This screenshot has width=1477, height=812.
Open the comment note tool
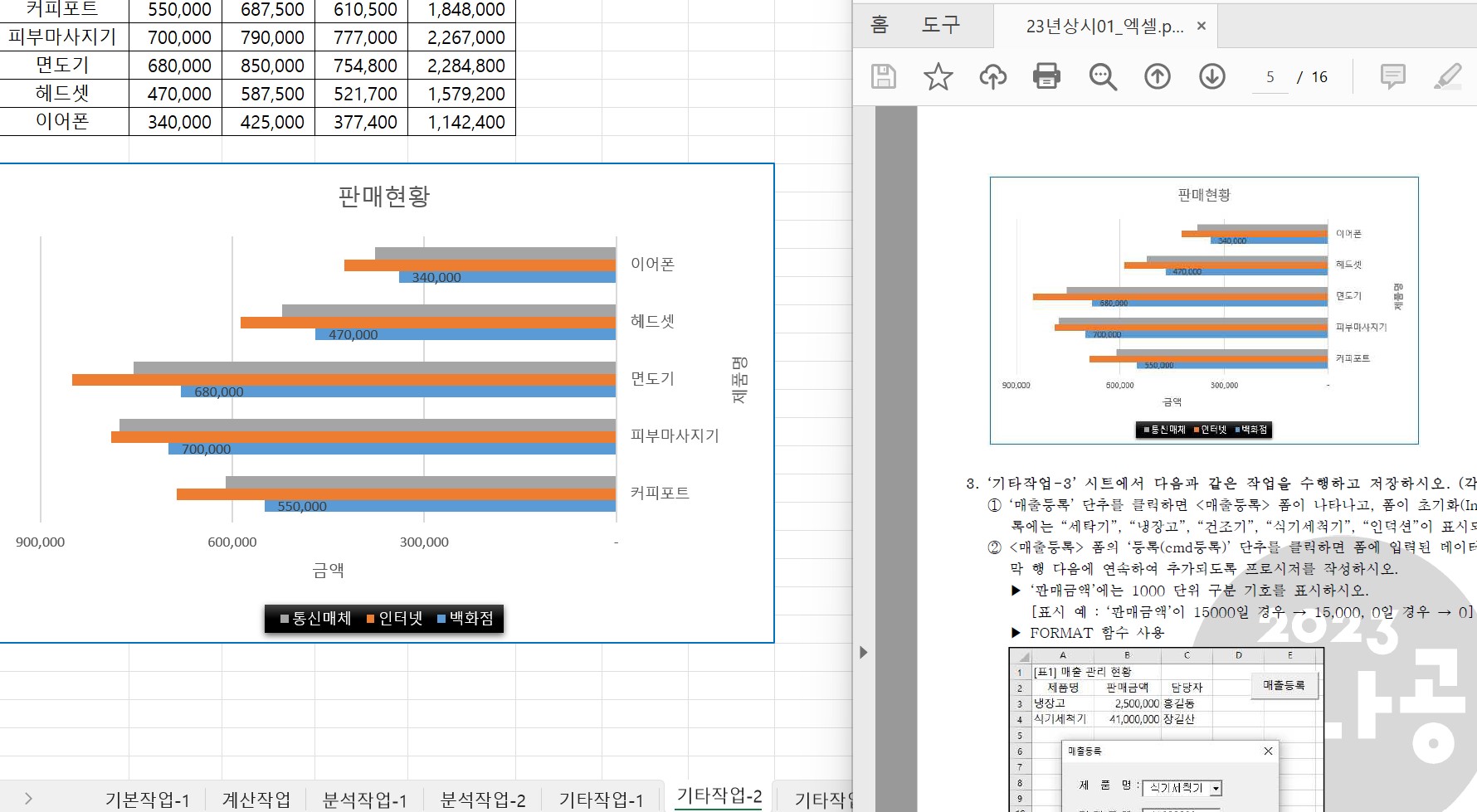coord(1392,76)
